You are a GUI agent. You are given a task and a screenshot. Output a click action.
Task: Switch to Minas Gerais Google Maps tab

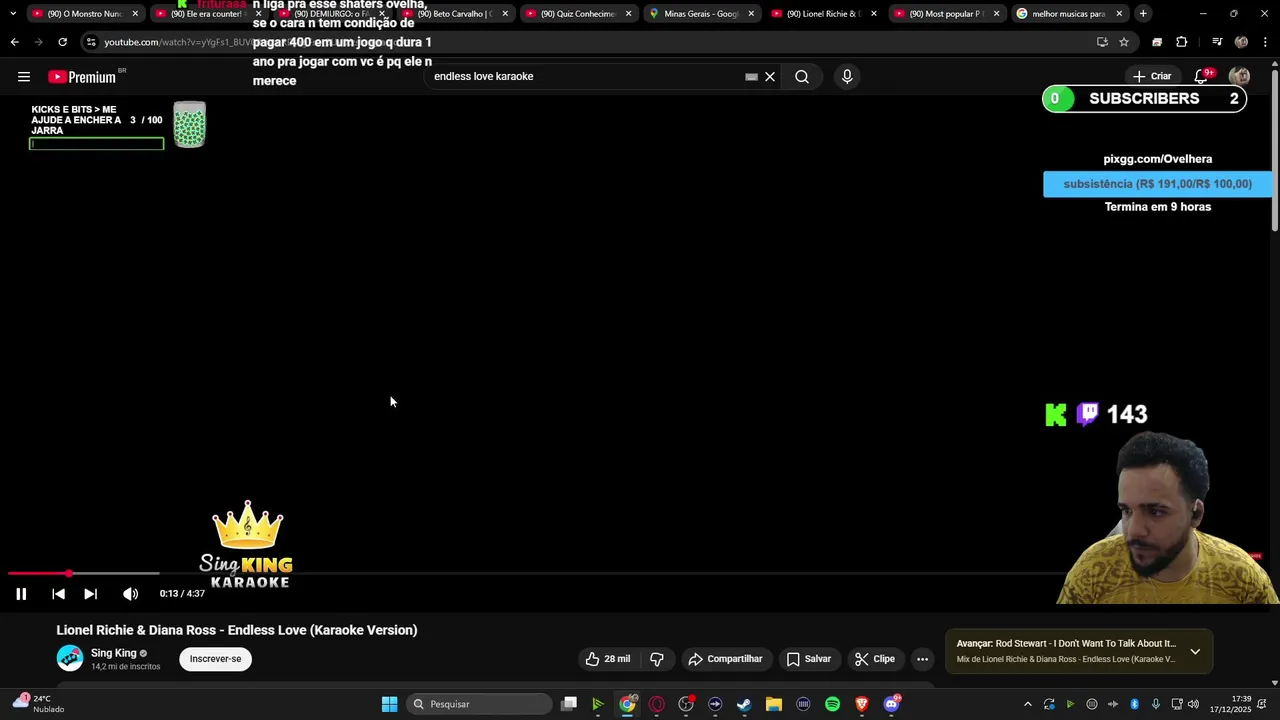tap(701, 14)
